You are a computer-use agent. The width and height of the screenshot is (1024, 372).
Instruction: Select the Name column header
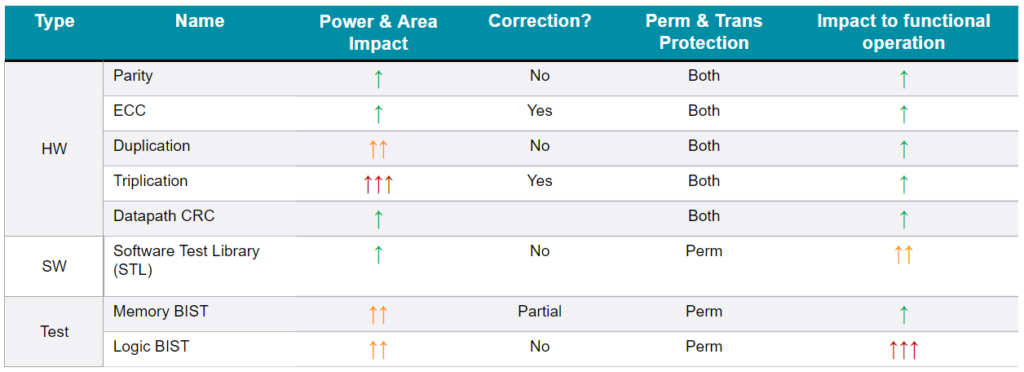coord(199,22)
